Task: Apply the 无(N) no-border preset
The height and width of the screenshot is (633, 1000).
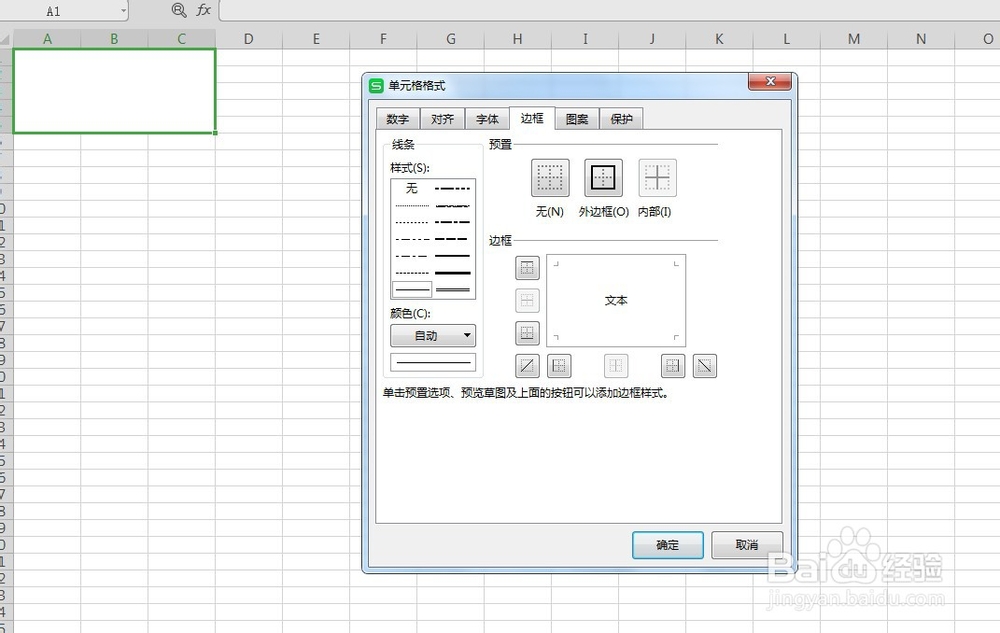Action: coord(550,178)
